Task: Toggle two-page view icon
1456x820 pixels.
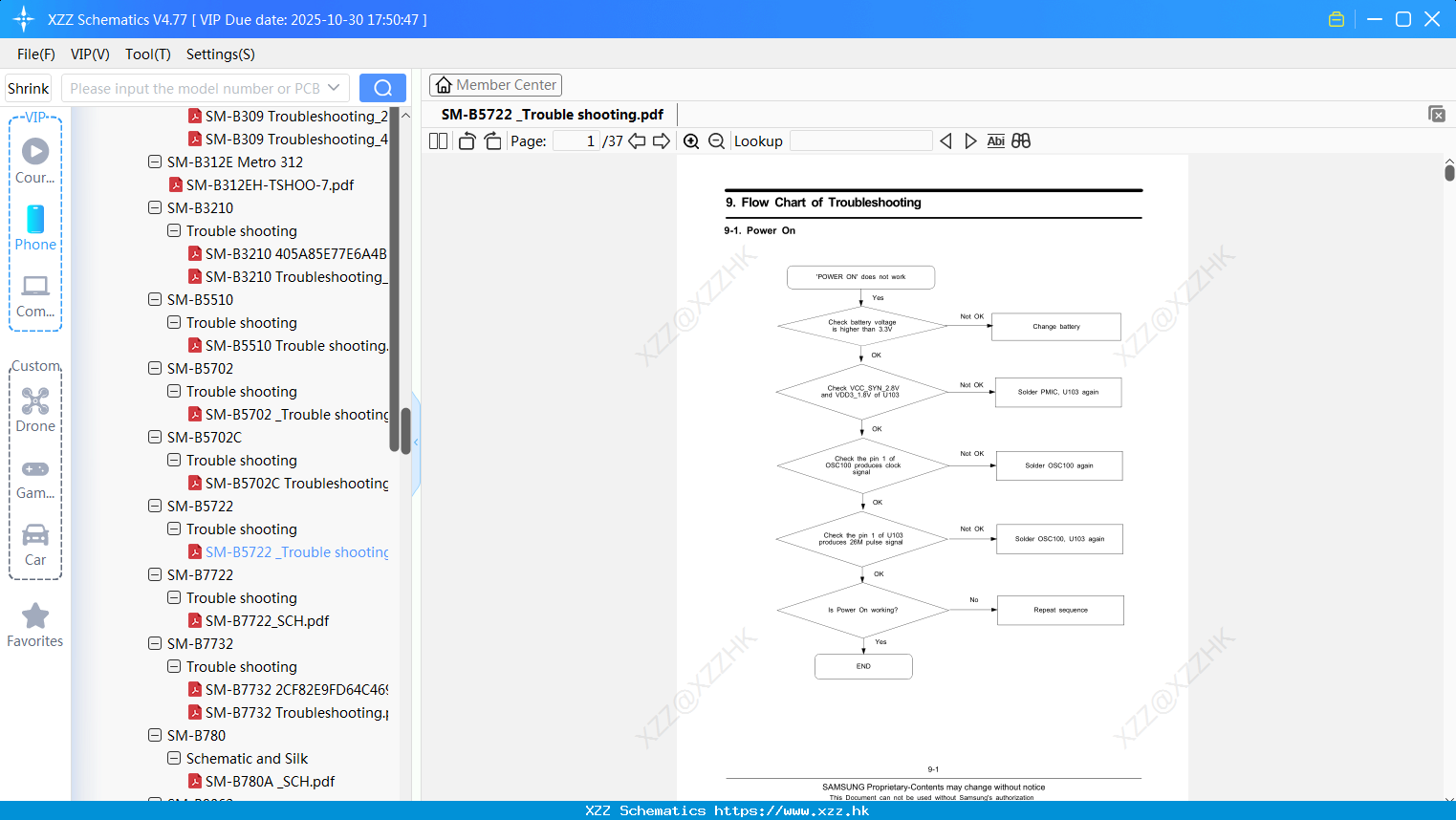Action: tap(438, 140)
